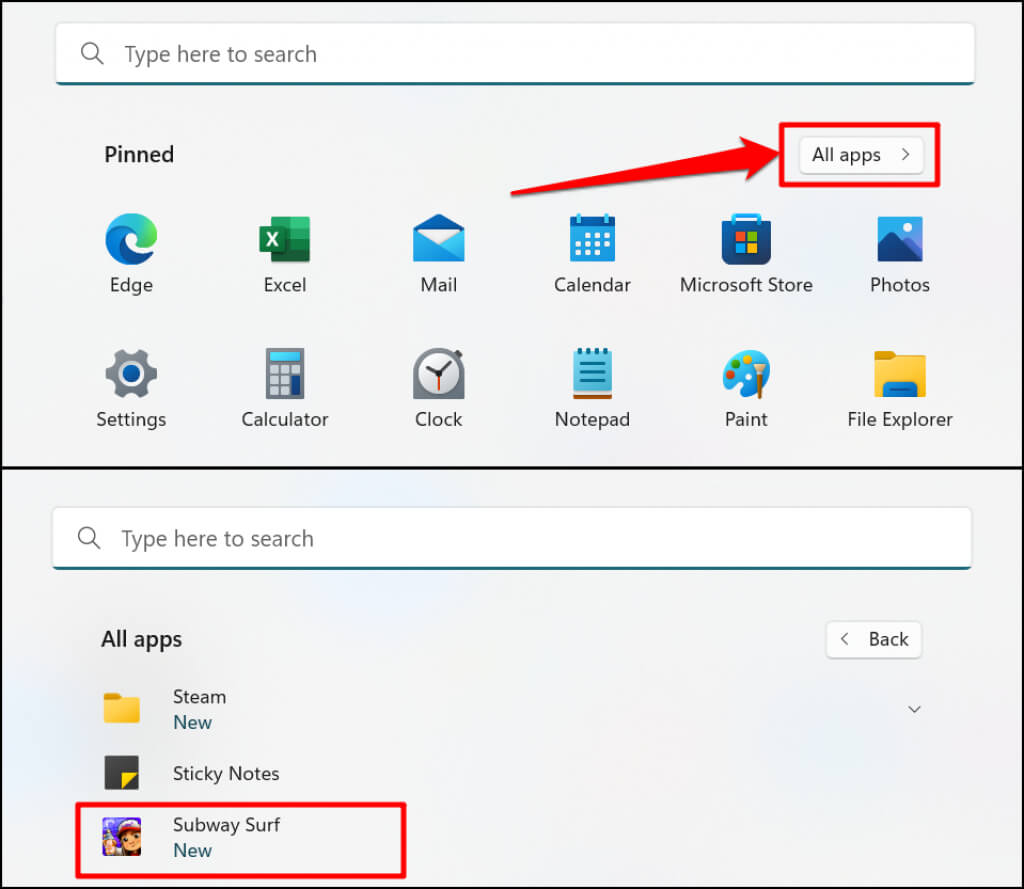Click the Pinned section heading
The image size is (1024, 889).
click(x=139, y=155)
